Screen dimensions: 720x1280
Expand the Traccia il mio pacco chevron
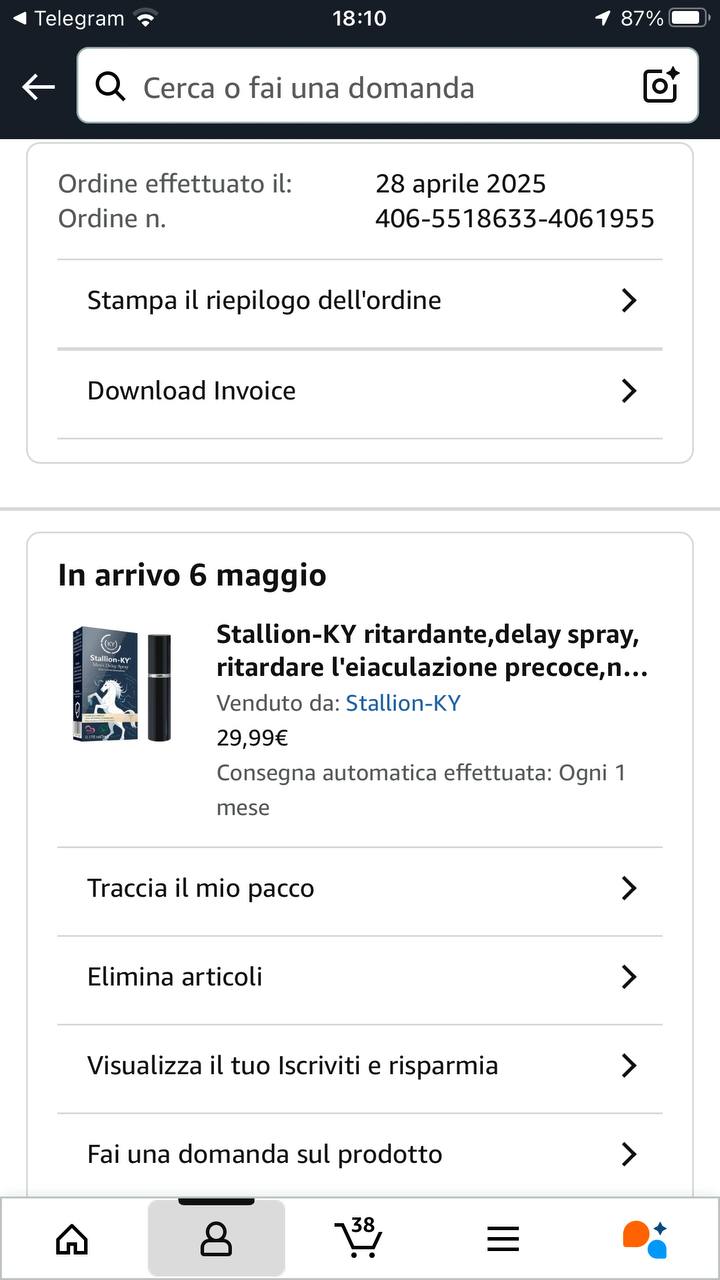click(x=629, y=888)
